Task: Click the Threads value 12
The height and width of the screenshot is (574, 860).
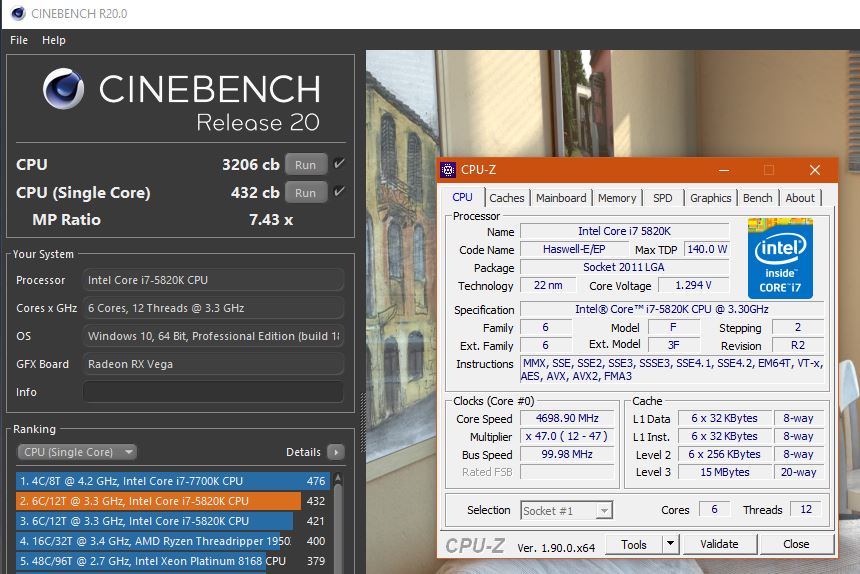Action: 806,509
